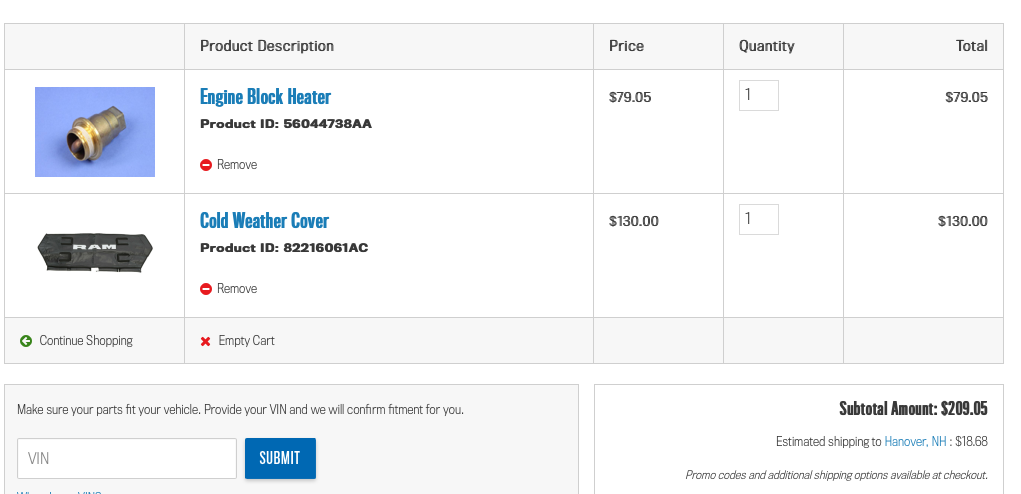Click red remove icon for Engine Block Heater
This screenshot has width=1021, height=494.
coord(206,165)
